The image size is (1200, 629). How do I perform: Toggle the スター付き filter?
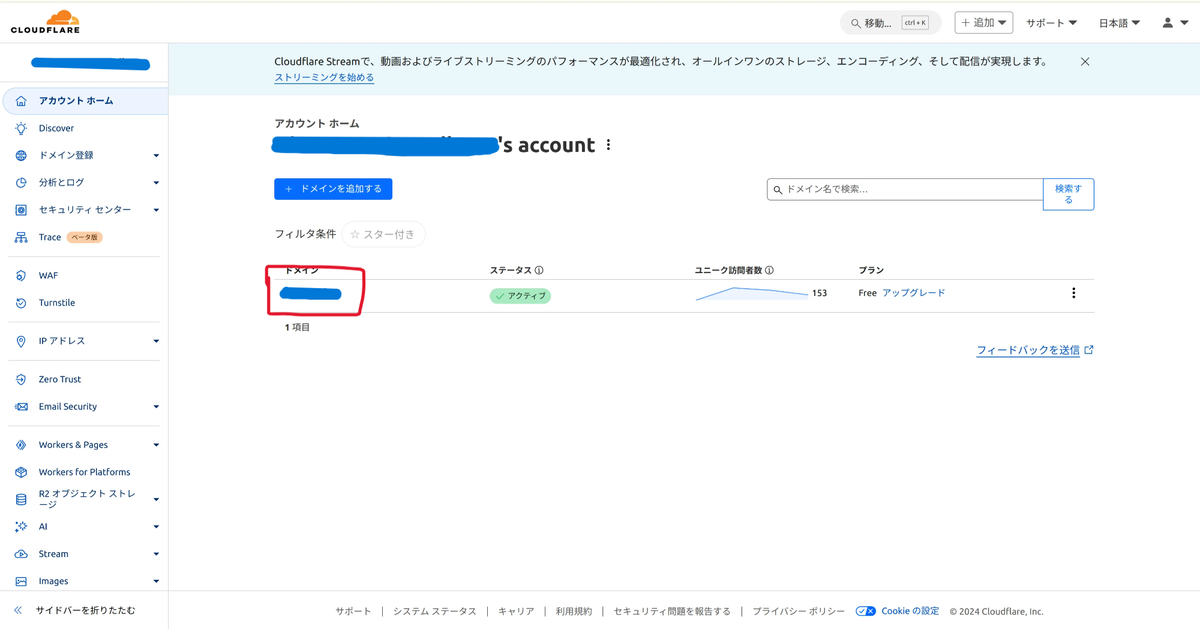pyautogui.click(x=384, y=234)
